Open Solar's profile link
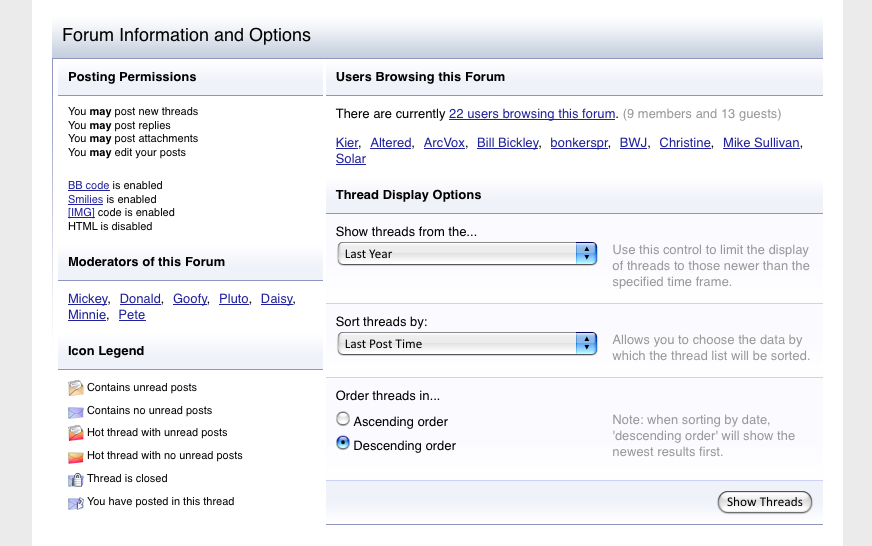This screenshot has width=872, height=546. pyautogui.click(x=351, y=159)
